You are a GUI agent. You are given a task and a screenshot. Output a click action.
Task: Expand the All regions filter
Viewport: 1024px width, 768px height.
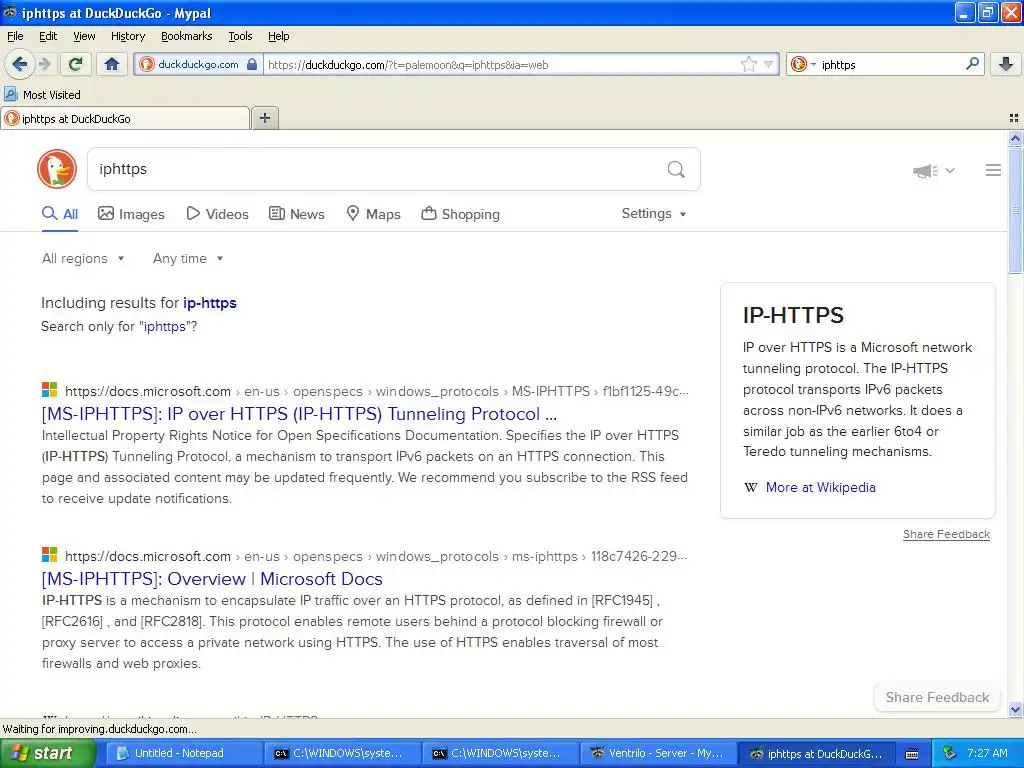coord(83,259)
